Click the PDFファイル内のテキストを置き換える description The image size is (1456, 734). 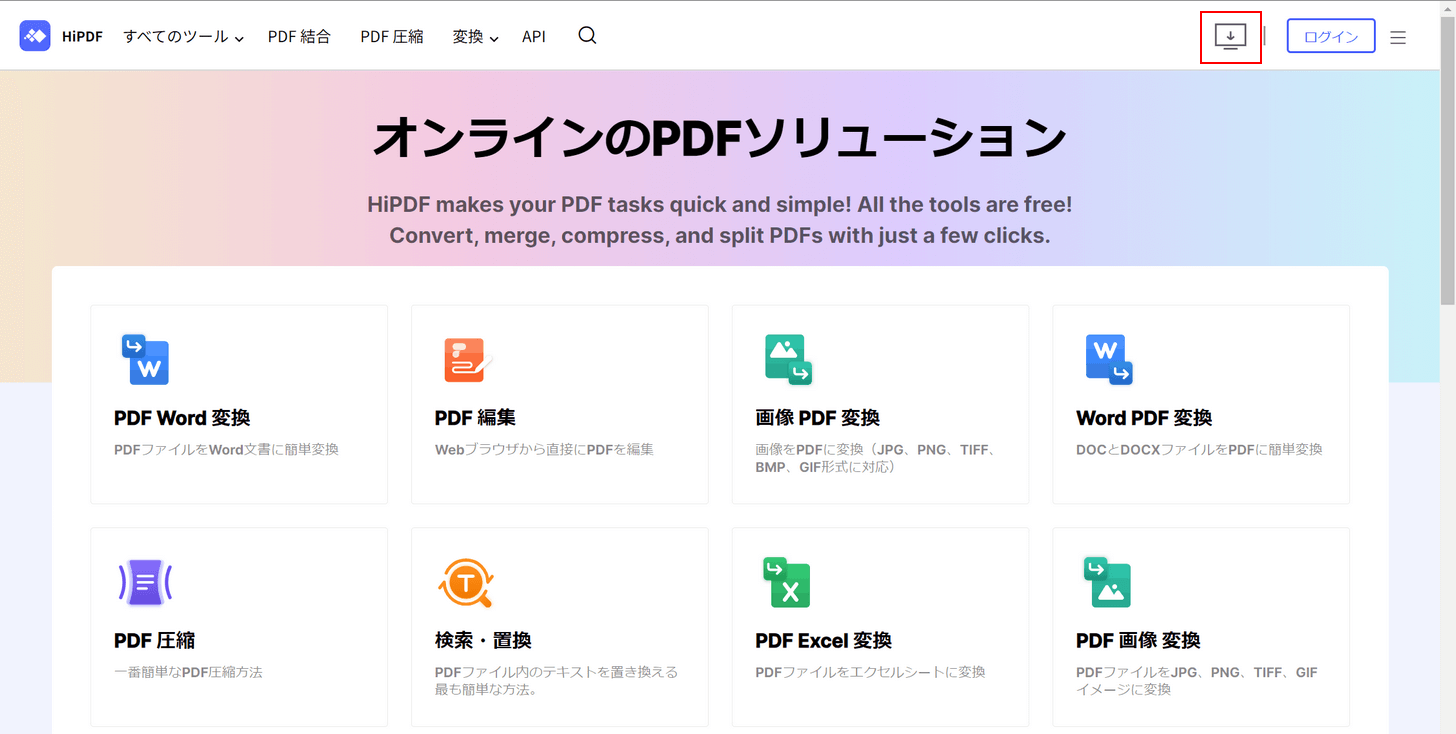click(556, 681)
